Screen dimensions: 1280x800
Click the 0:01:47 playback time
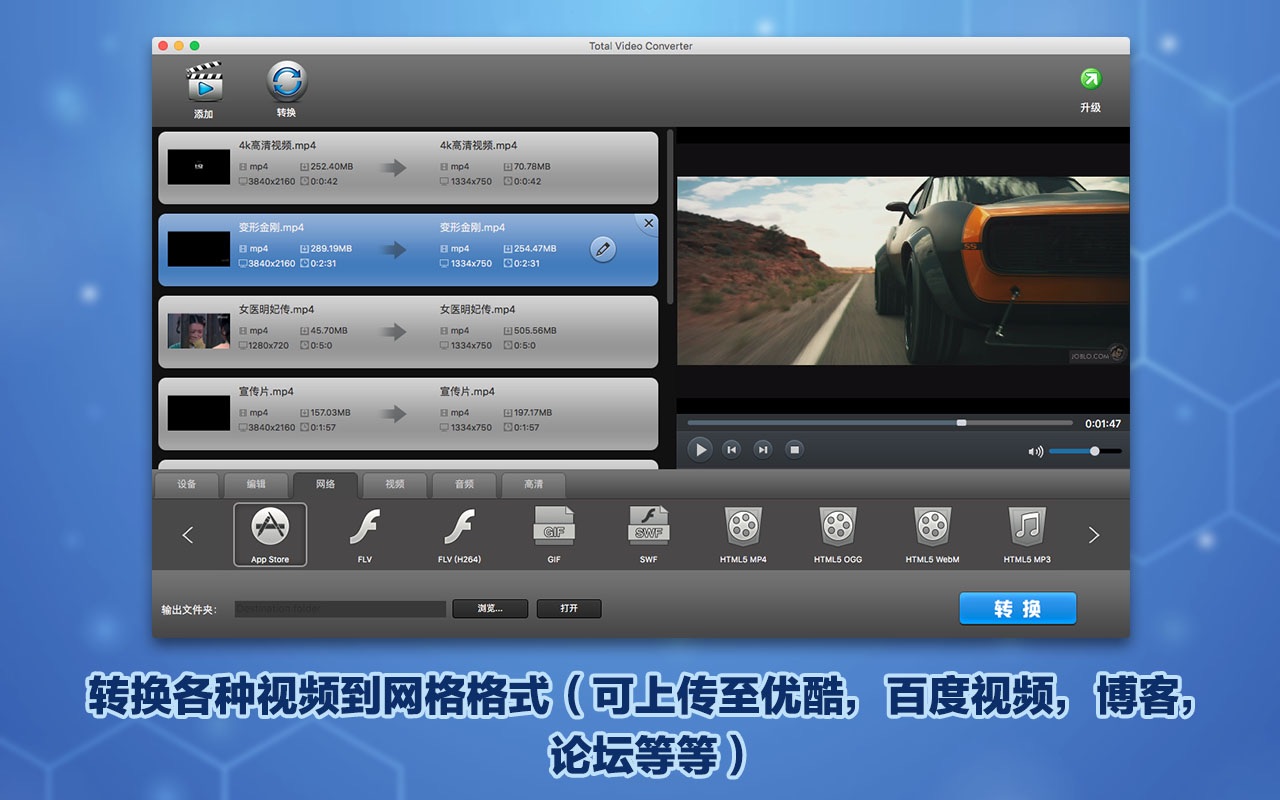tap(1103, 424)
